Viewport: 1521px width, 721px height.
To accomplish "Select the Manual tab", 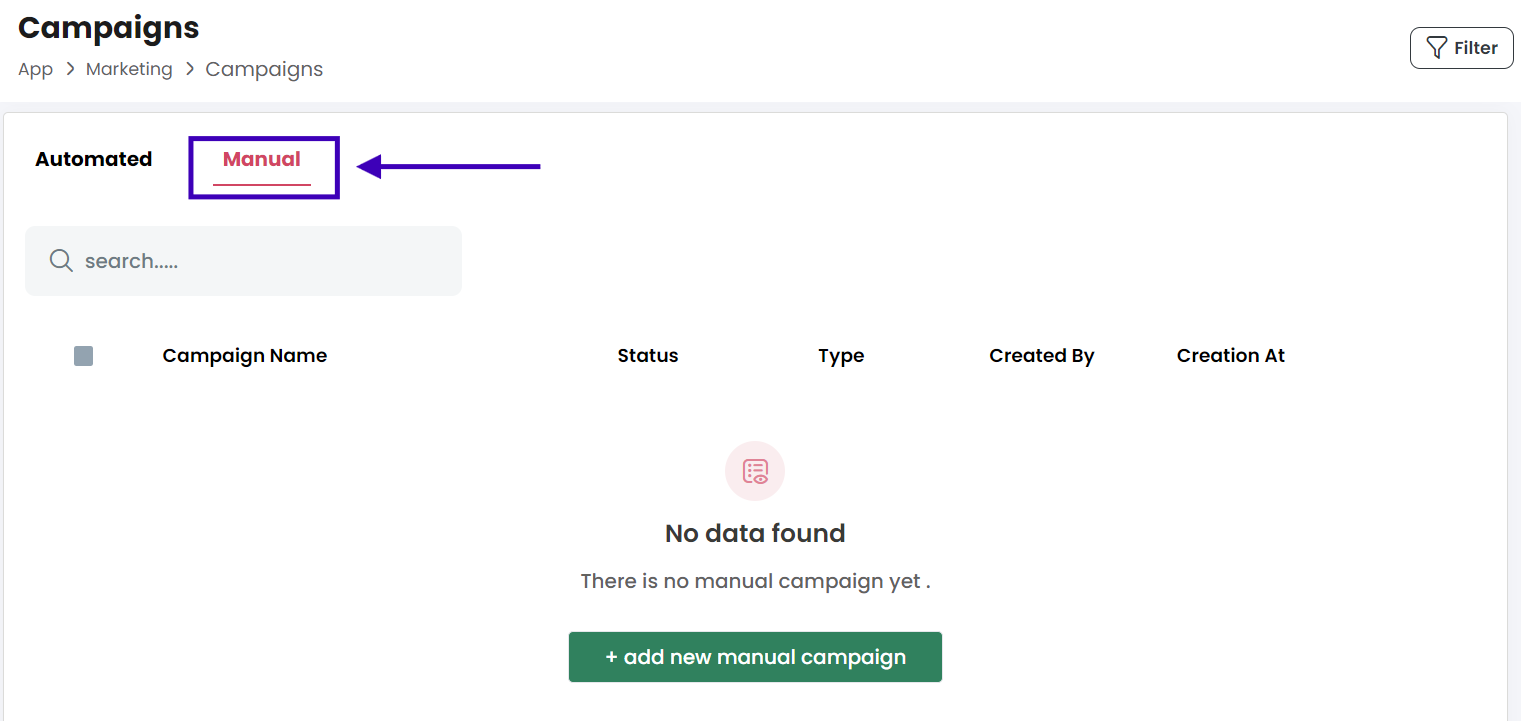I will (262, 159).
